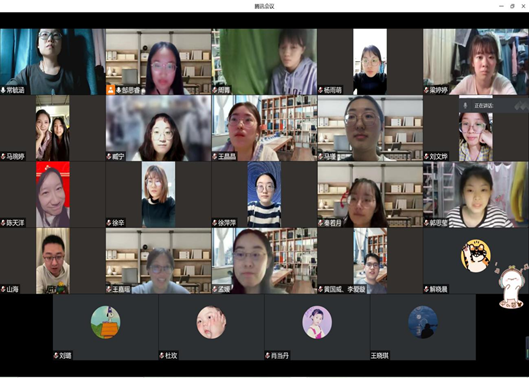Click the muted mic icon beside 王晶晶
Viewport: 529px width, 378px height.
coord(215,157)
